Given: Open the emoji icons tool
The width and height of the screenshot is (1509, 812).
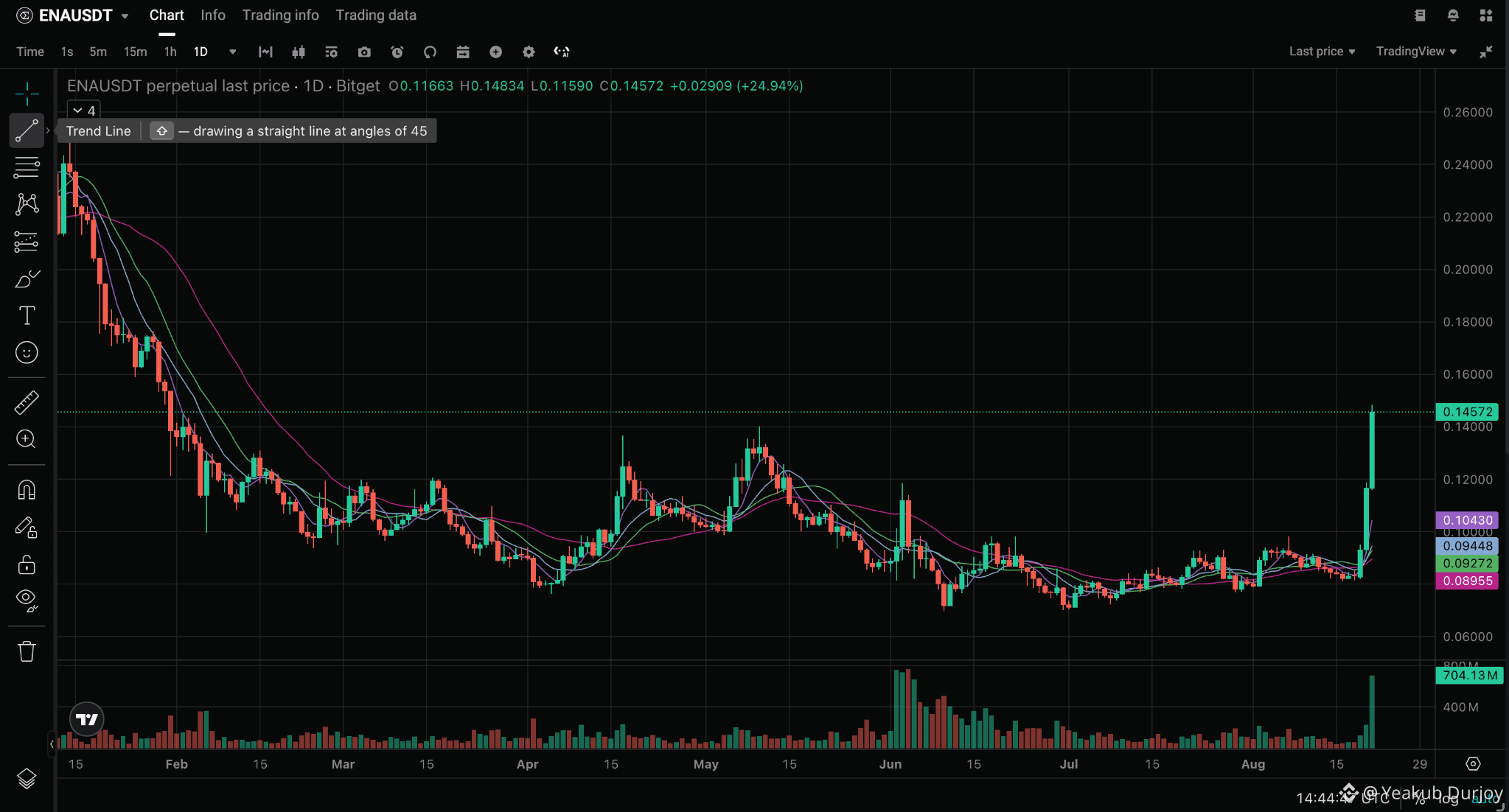Looking at the screenshot, I should tap(27, 353).
